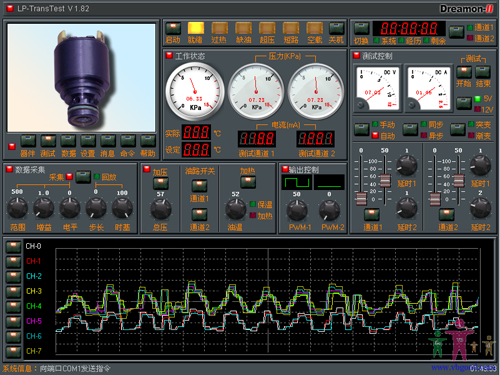Click the 测试通道 2 current LED display
Image resolution: width=500 pixels, height=375 pixels.
(x=316, y=139)
